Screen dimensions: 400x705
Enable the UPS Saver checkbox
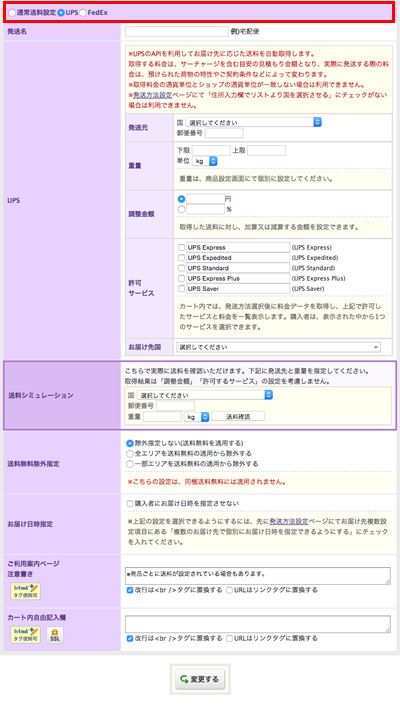point(181,289)
